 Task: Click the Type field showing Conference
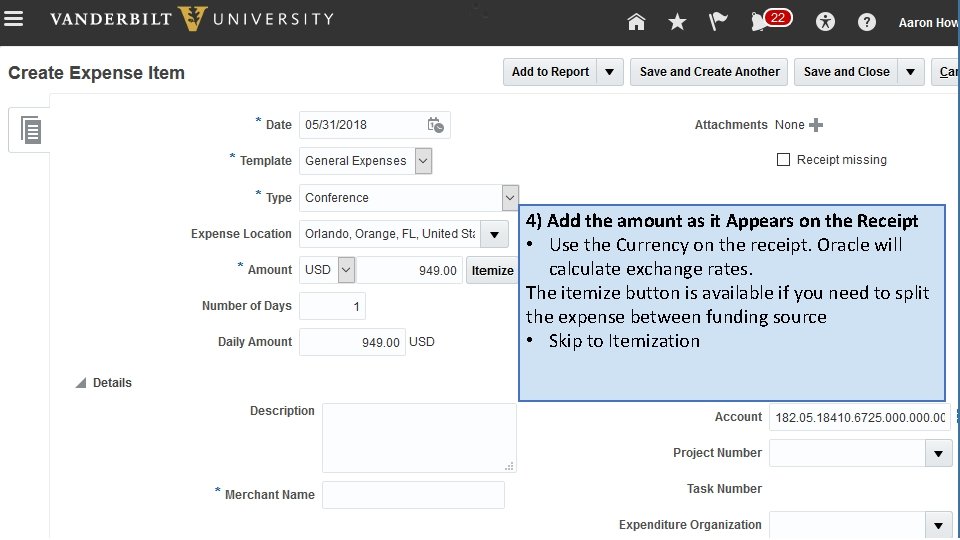coord(401,198)
